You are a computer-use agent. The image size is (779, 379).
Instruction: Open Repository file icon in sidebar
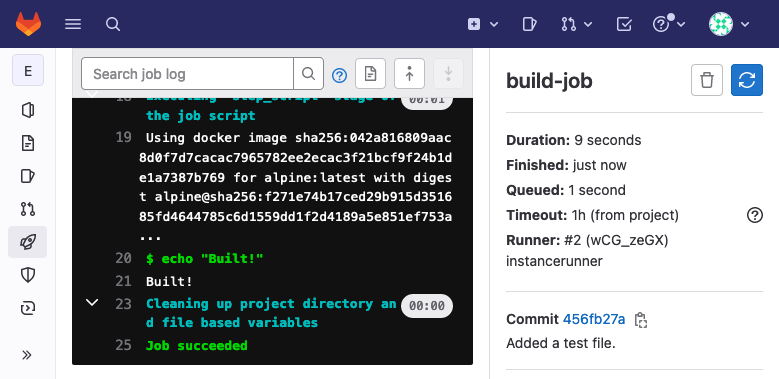28,144
